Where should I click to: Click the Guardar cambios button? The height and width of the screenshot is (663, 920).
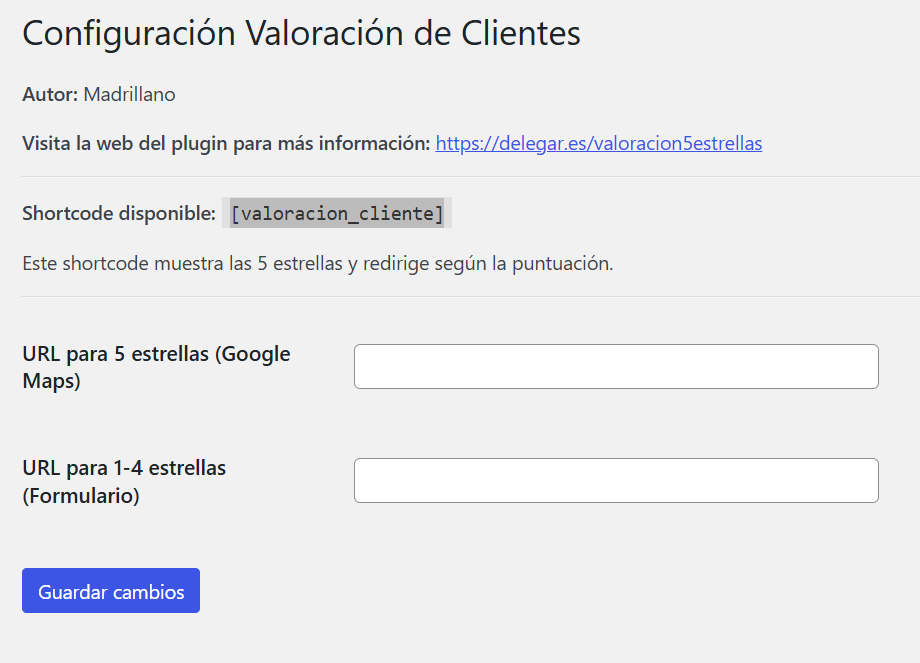tap(111, 591)
